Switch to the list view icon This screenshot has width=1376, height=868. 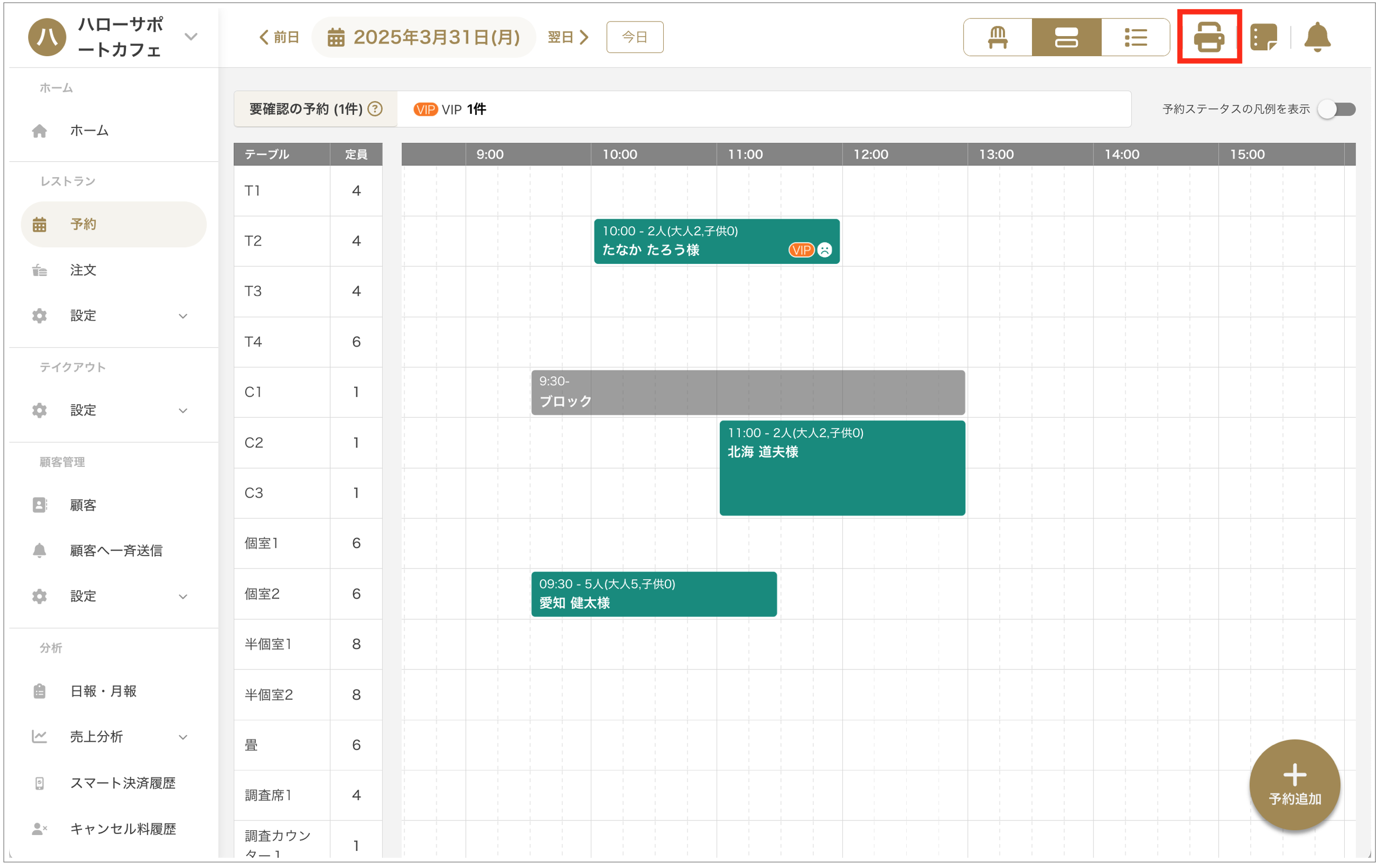pos(1135,37)
